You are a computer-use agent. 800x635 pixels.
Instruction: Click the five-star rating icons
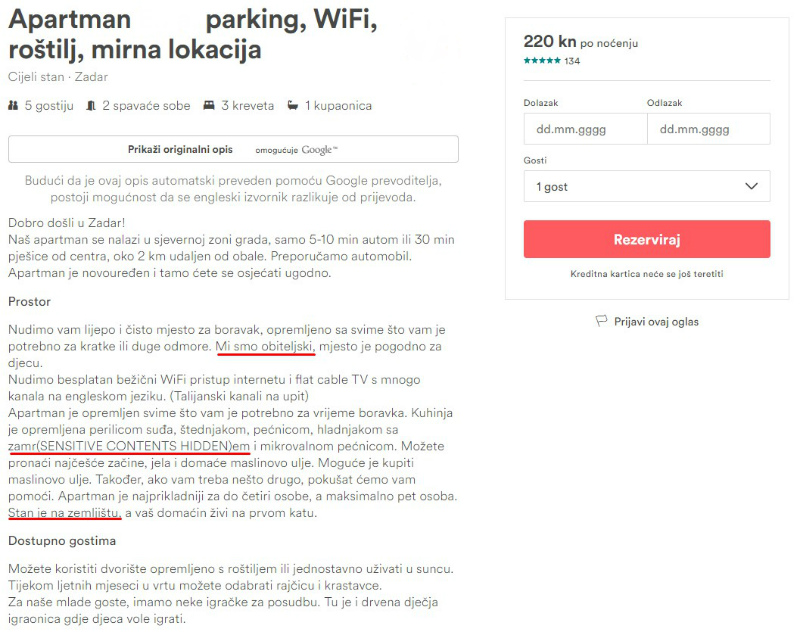pyautogui.click(x=542, y=61)
